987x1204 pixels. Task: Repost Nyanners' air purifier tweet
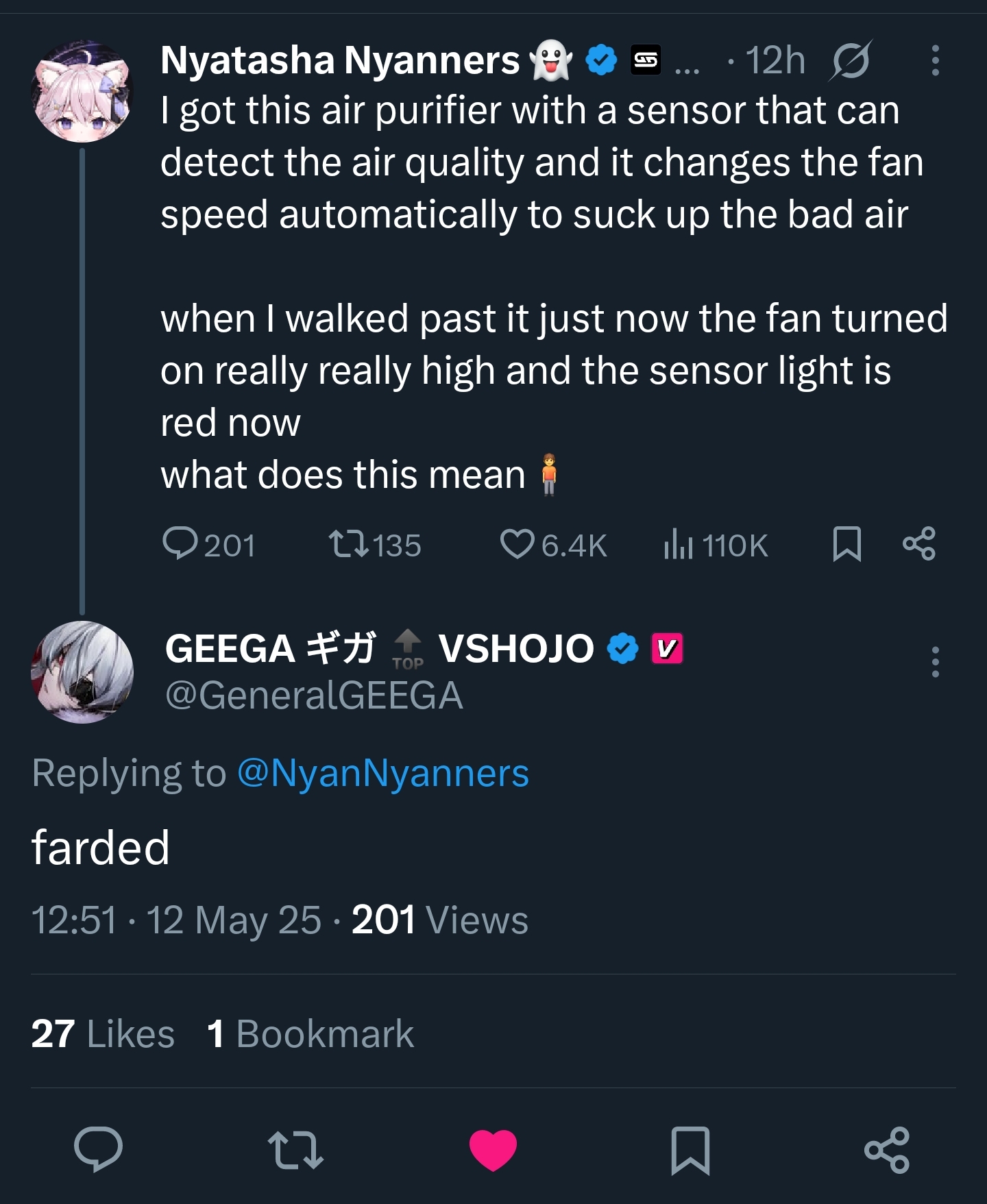347,544
